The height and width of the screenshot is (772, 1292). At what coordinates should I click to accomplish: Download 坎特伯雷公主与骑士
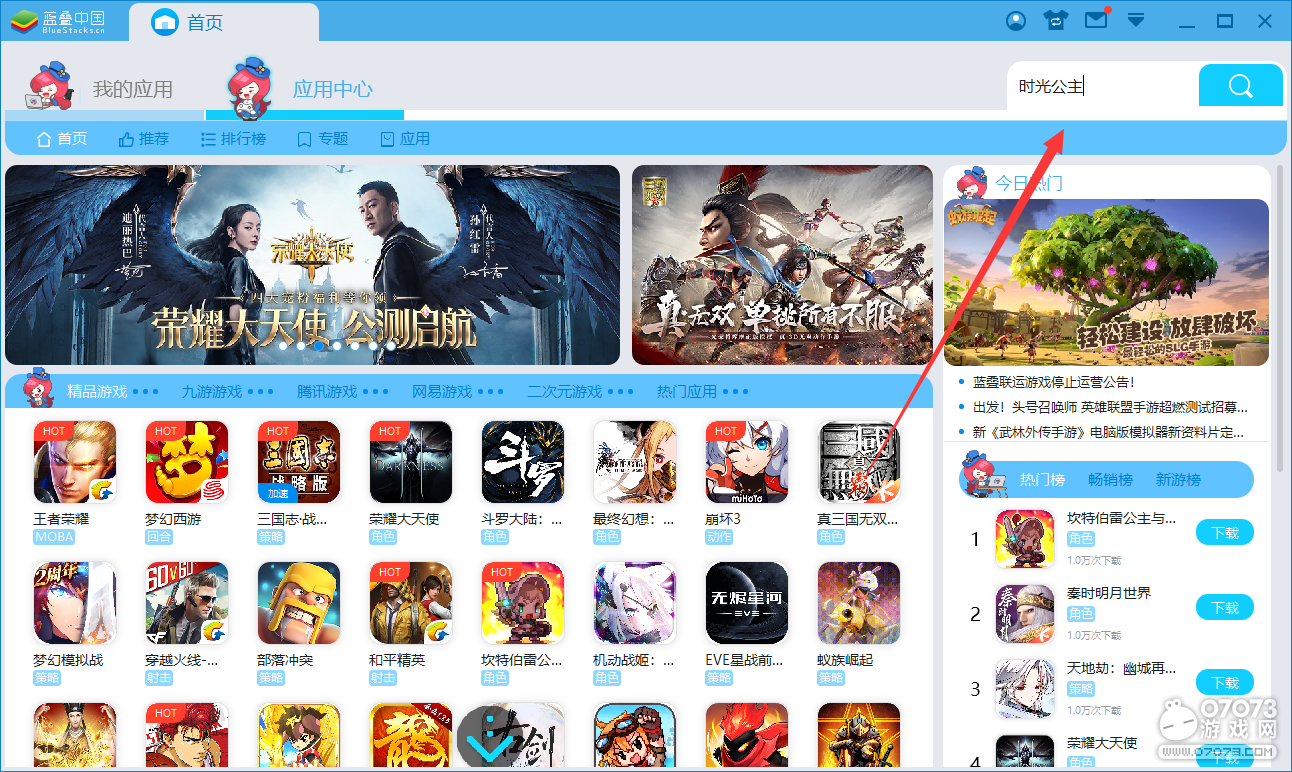pos(1225,533)
